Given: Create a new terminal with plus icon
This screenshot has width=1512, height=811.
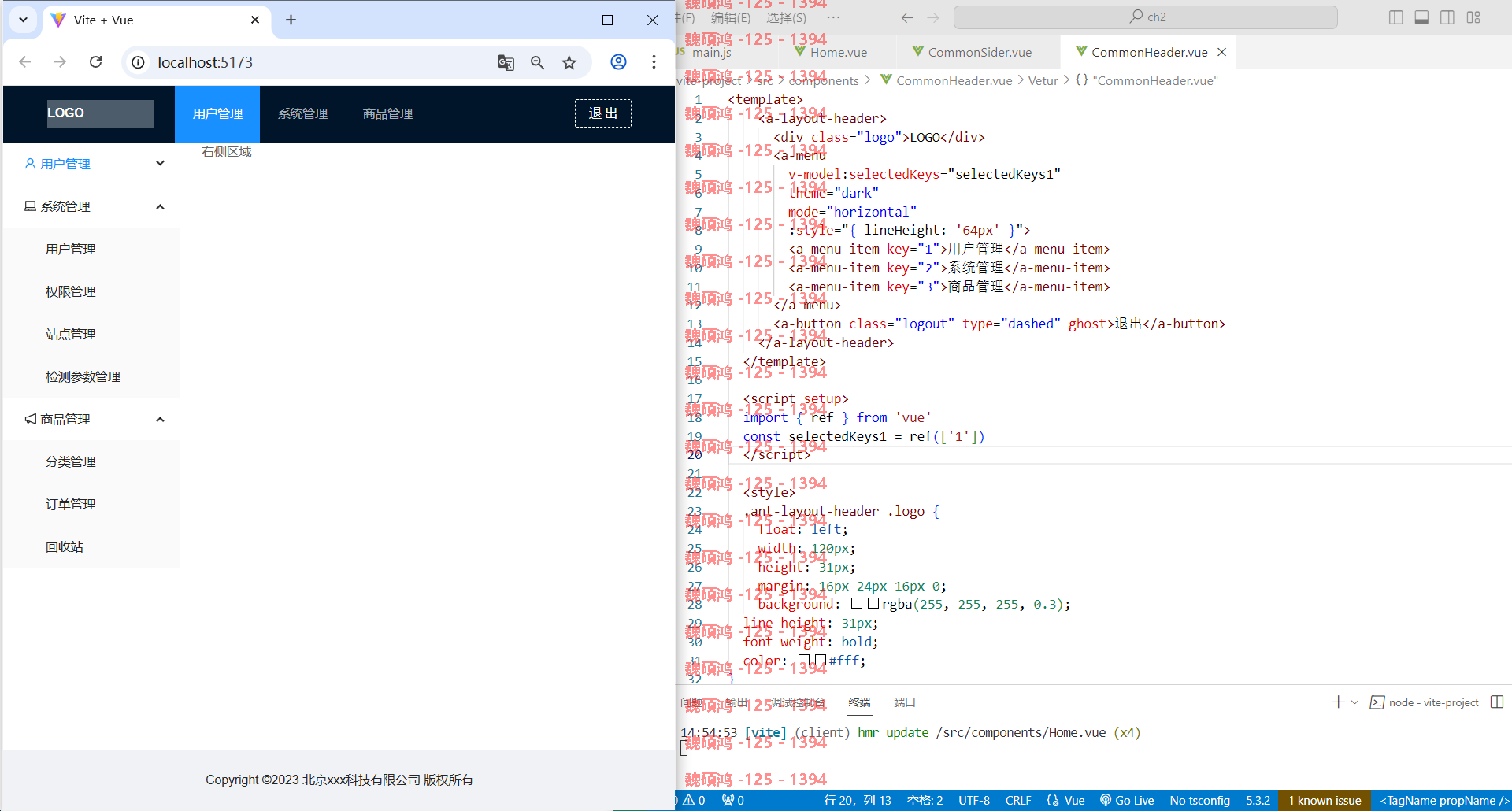Looking at the screenshot, I should click(x=1338, y=702).
